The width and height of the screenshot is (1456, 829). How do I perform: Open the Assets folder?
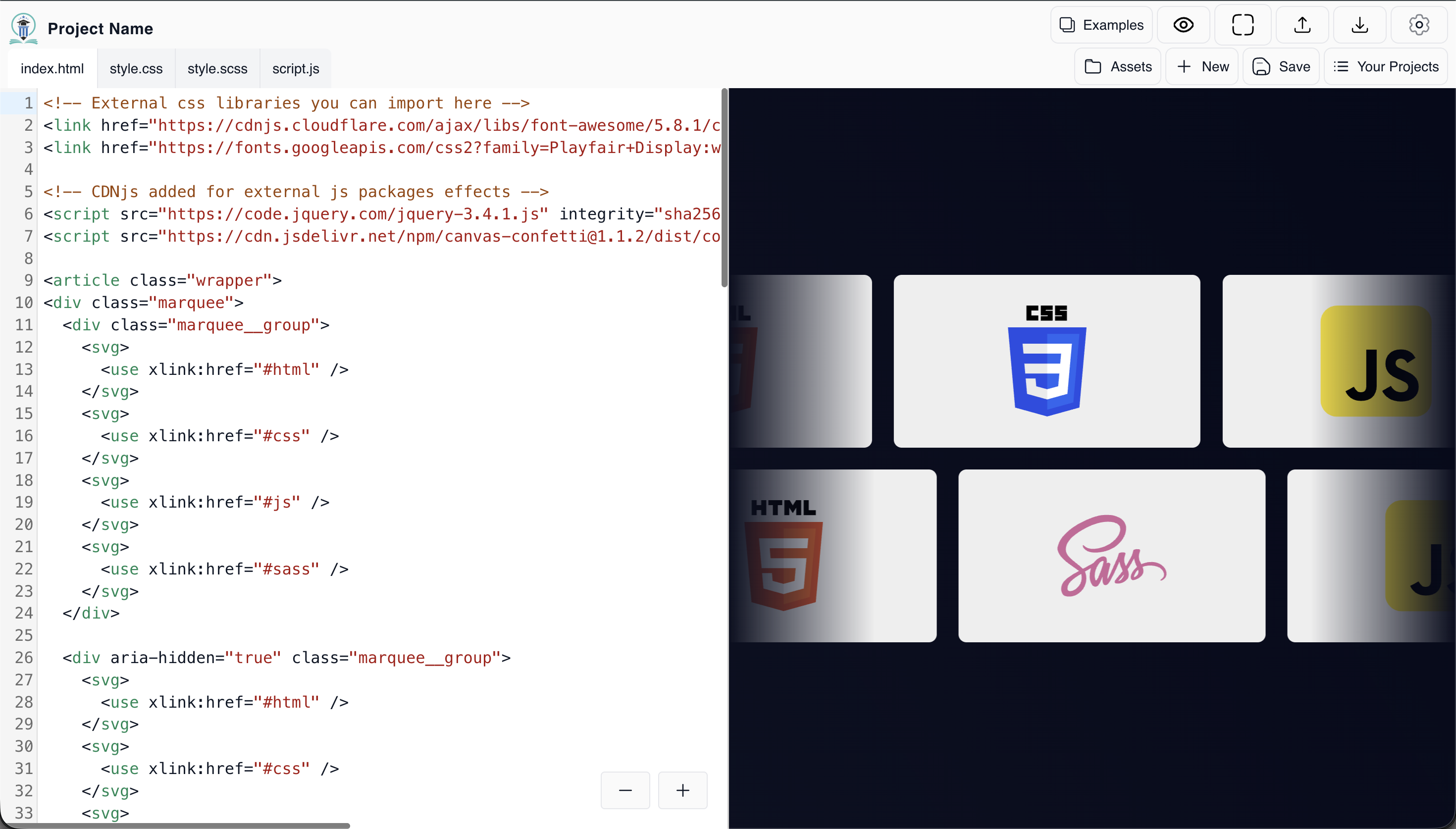[x=1118, y=67]
